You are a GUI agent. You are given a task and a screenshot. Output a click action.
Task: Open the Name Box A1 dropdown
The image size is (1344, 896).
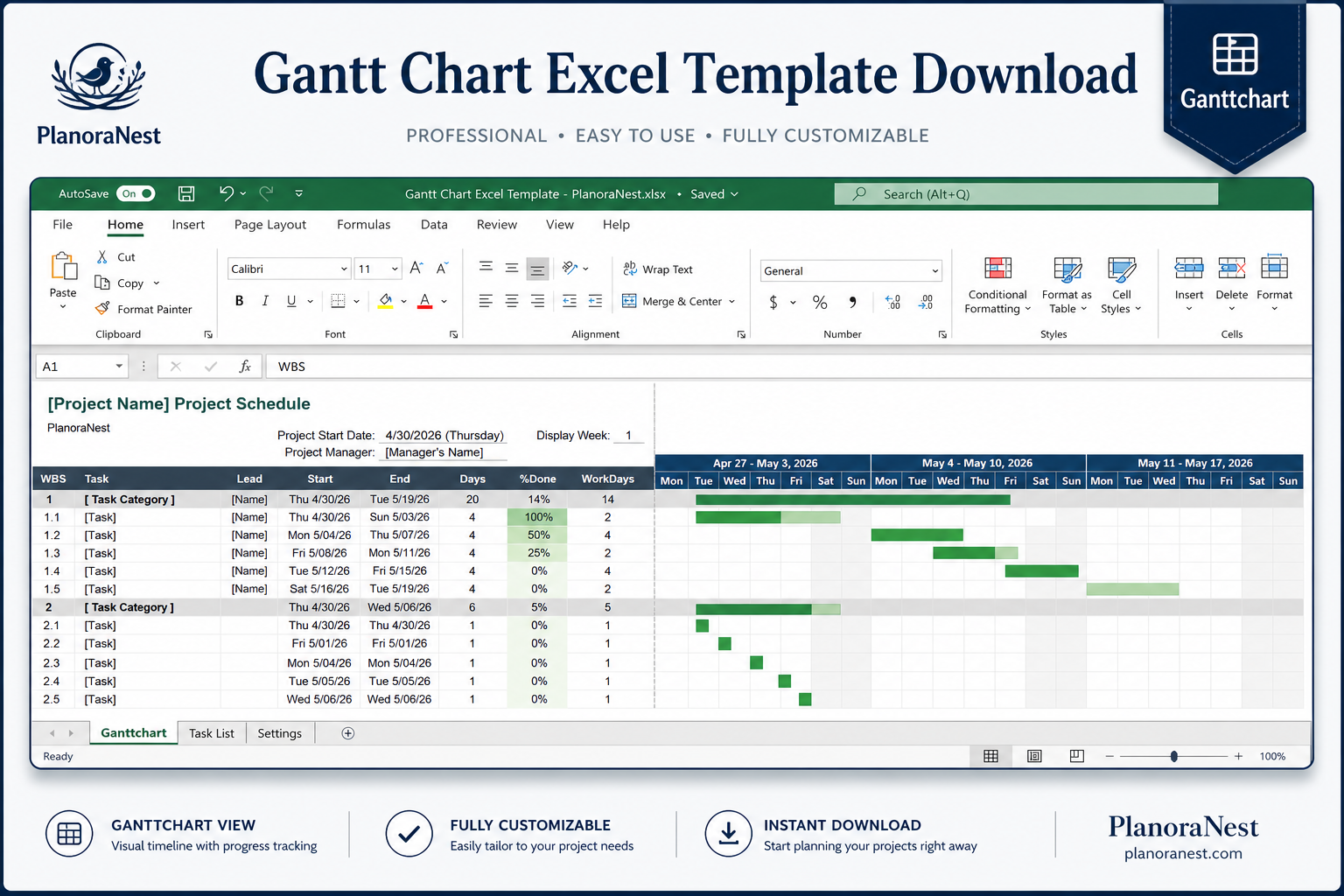tap(119, 366)
